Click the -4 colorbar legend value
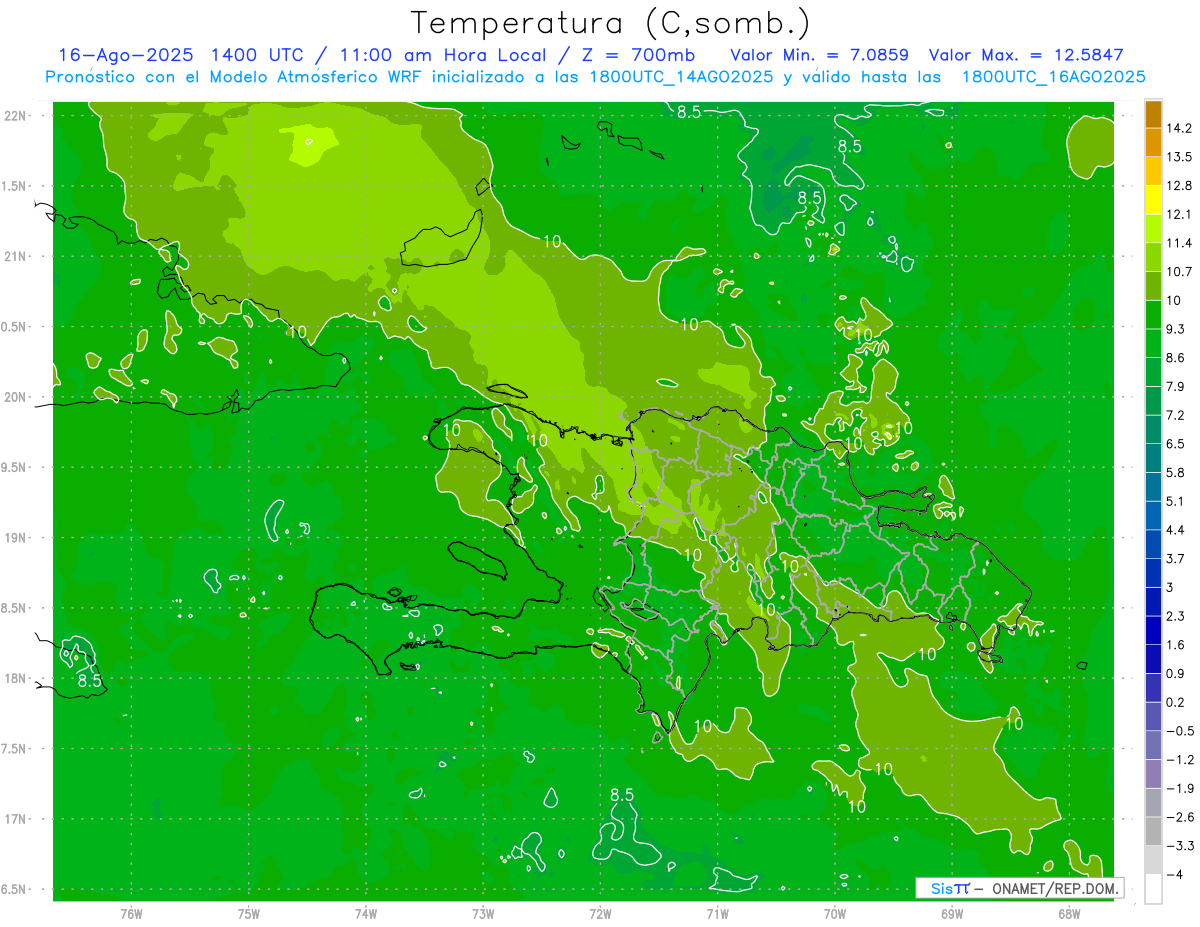The height and width of the screenshot is (927, 1200). point(1177,875)
